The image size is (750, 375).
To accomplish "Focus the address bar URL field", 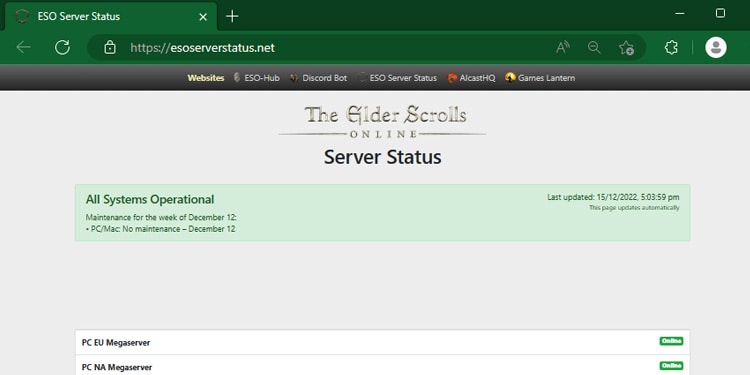I will (x=366, y=47).
